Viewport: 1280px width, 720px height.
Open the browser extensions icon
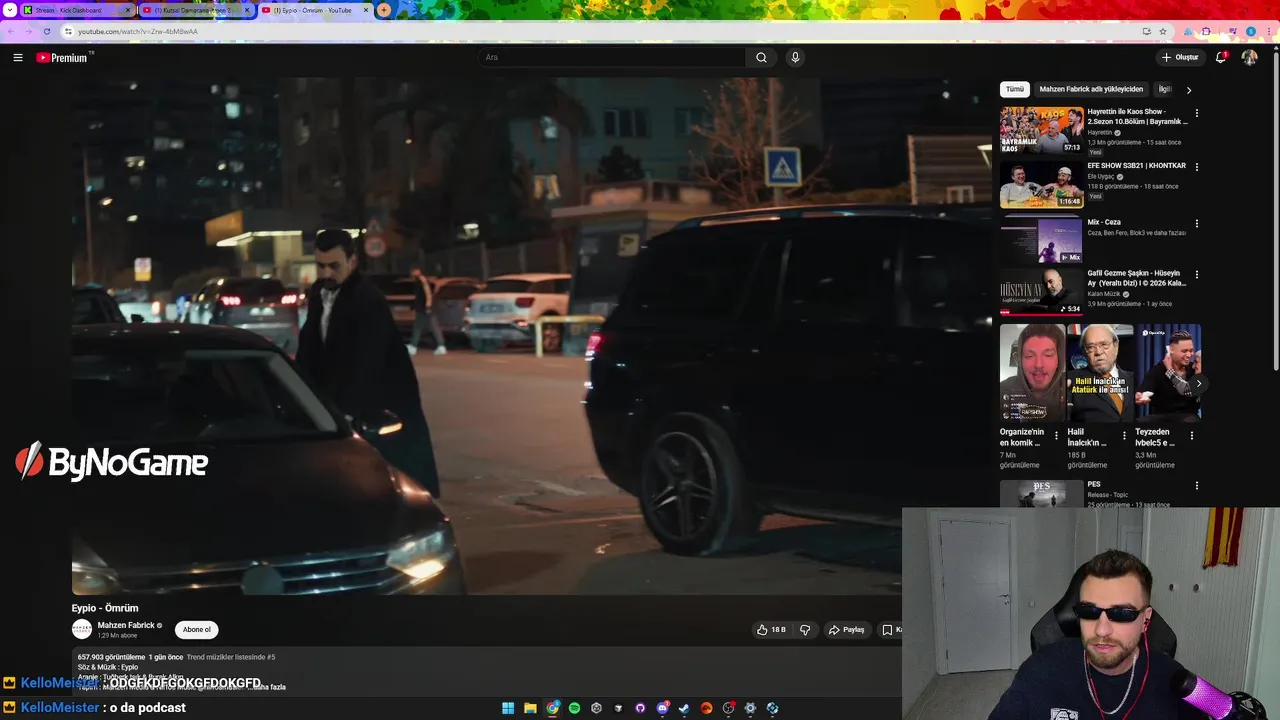pos(1205,31)
